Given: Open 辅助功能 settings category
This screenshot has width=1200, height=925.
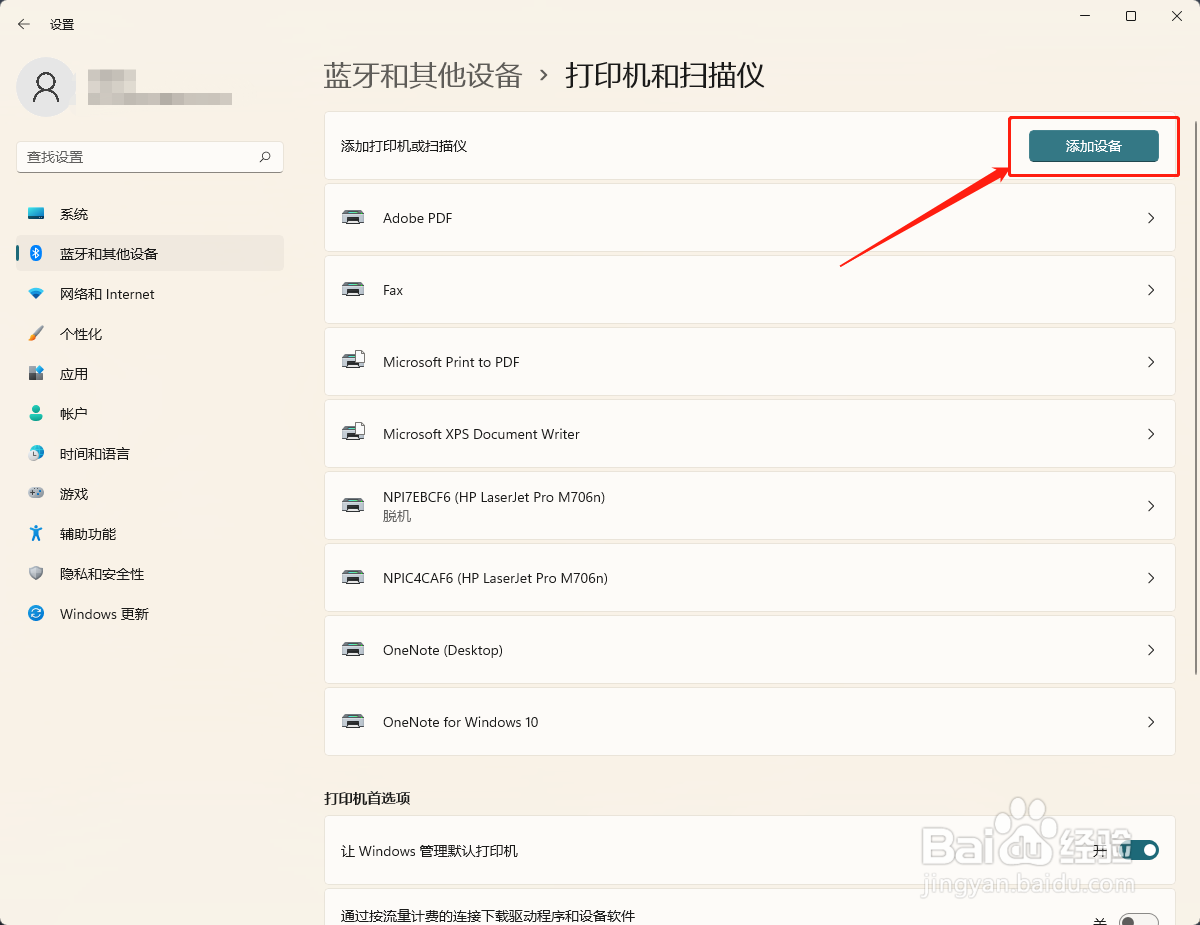Looking at the screenshot, I should [150, 534].
